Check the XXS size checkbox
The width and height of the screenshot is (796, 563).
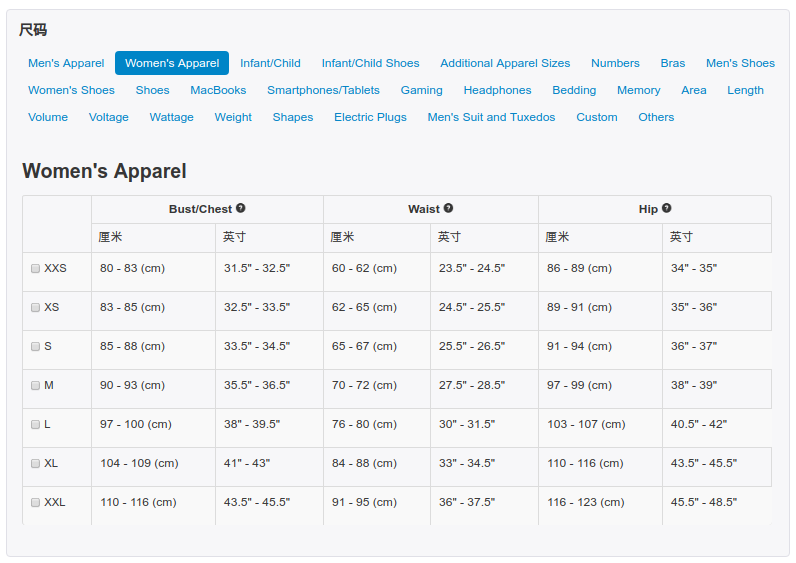click(x=36, y=269)
